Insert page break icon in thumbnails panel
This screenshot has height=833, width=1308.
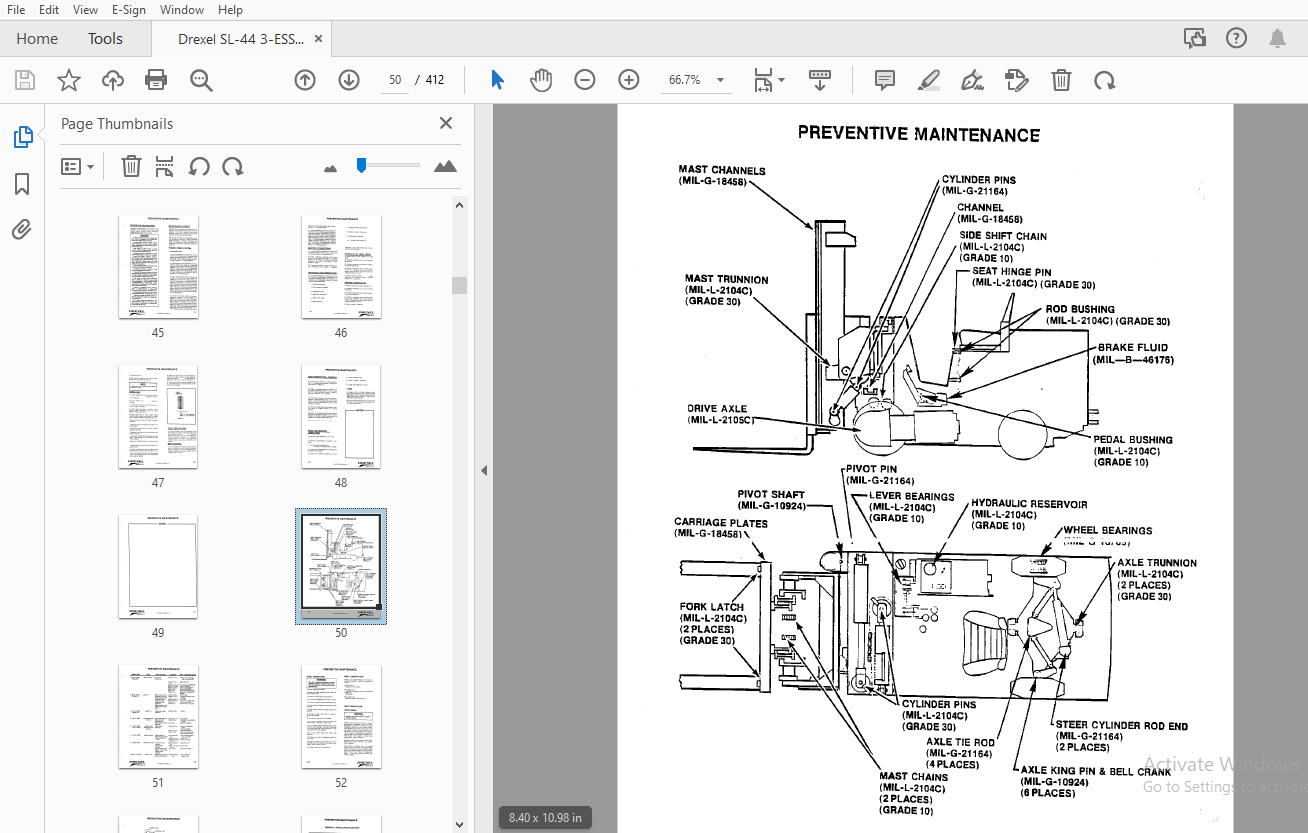click(x=165, y=166)
